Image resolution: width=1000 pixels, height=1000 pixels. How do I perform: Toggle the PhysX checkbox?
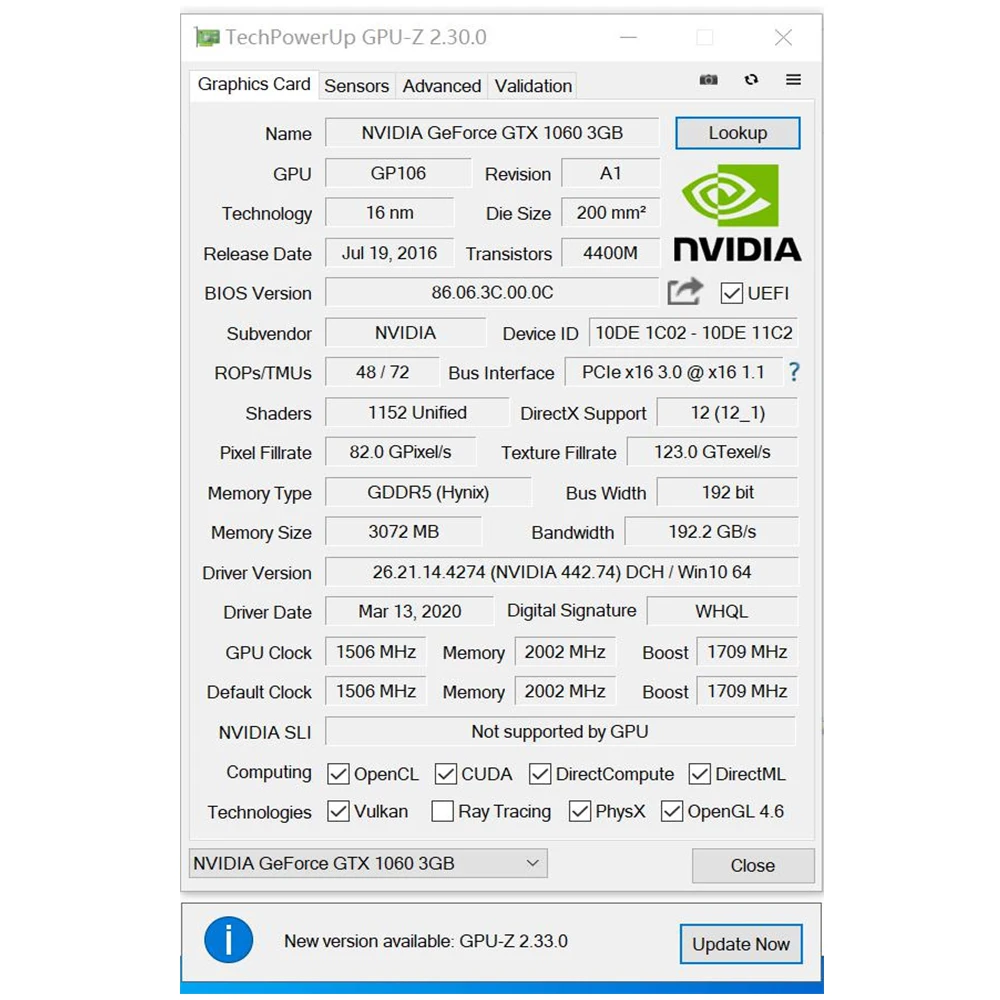(x=579, y=812)
